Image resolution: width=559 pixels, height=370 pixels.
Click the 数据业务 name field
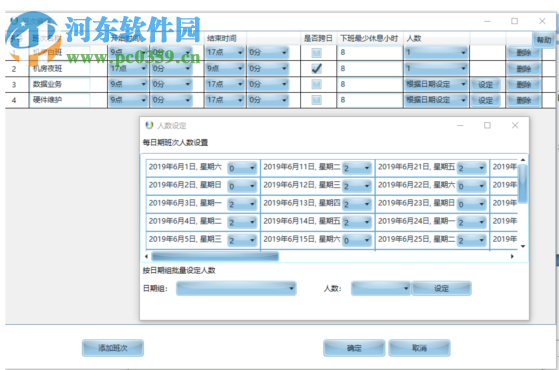[x=60, y=84]
